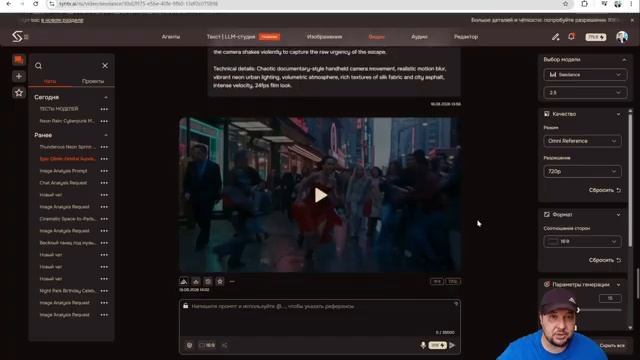This screenshot has width=640, height=360.
Task: Click the Pro plan badge in header
Action: [596, 37]
